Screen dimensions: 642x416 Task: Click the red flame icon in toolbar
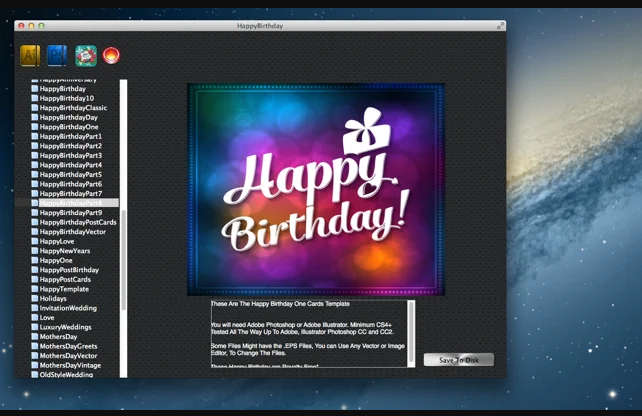(x=111, y=55)
